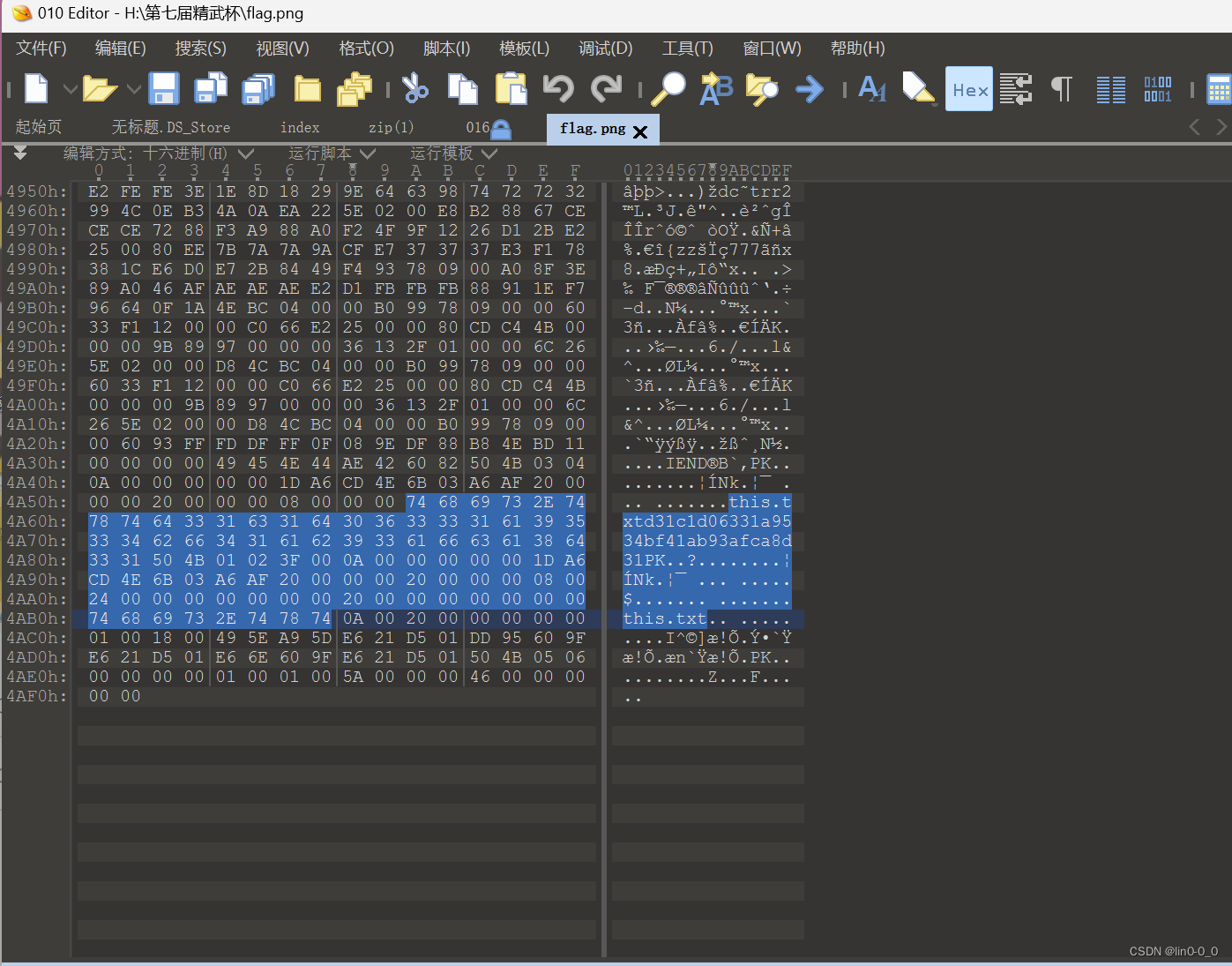Click the Paste clipboard icon

coord(511,89)
